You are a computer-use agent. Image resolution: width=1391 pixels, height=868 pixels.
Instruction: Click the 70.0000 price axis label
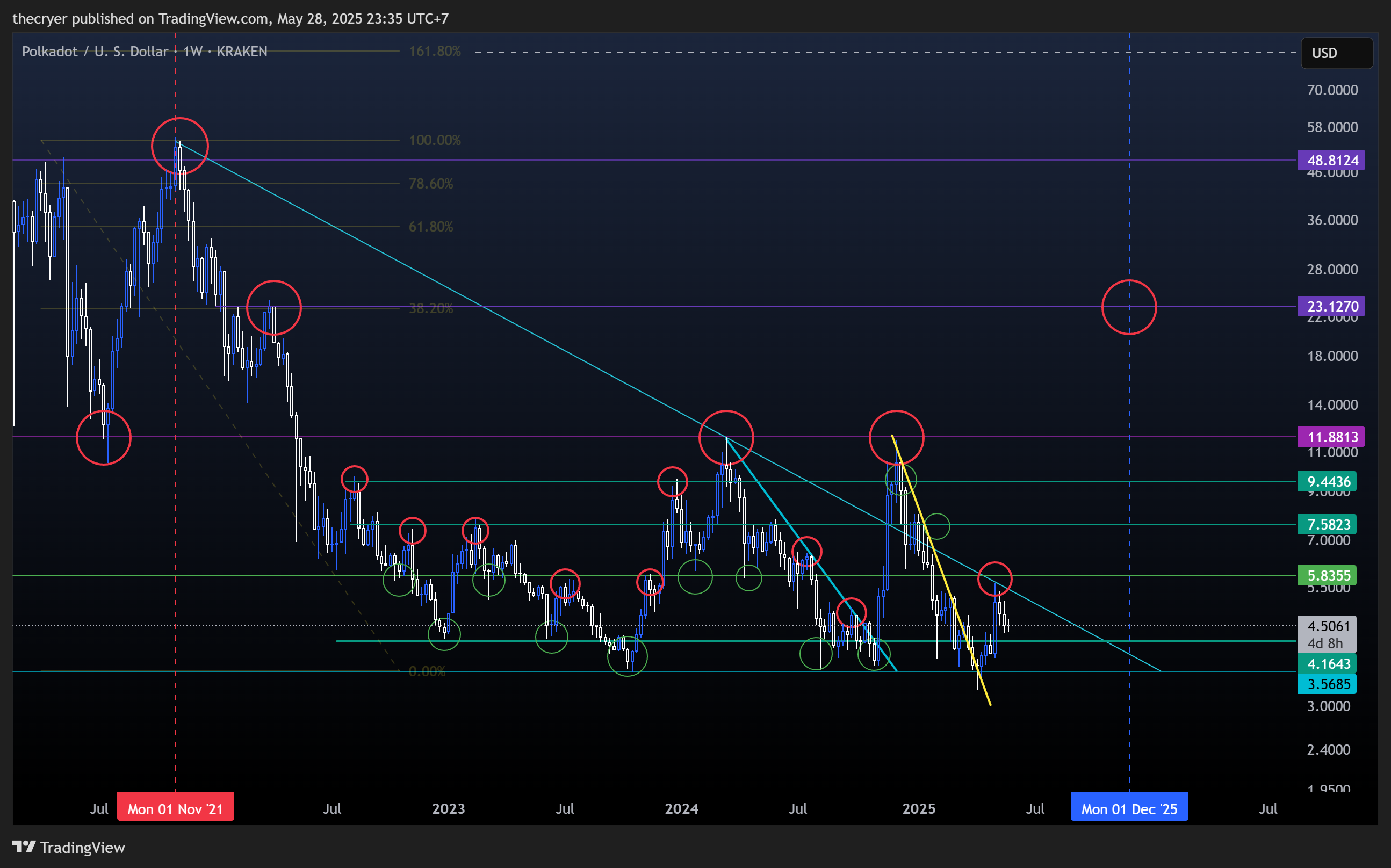point(1332,90)
